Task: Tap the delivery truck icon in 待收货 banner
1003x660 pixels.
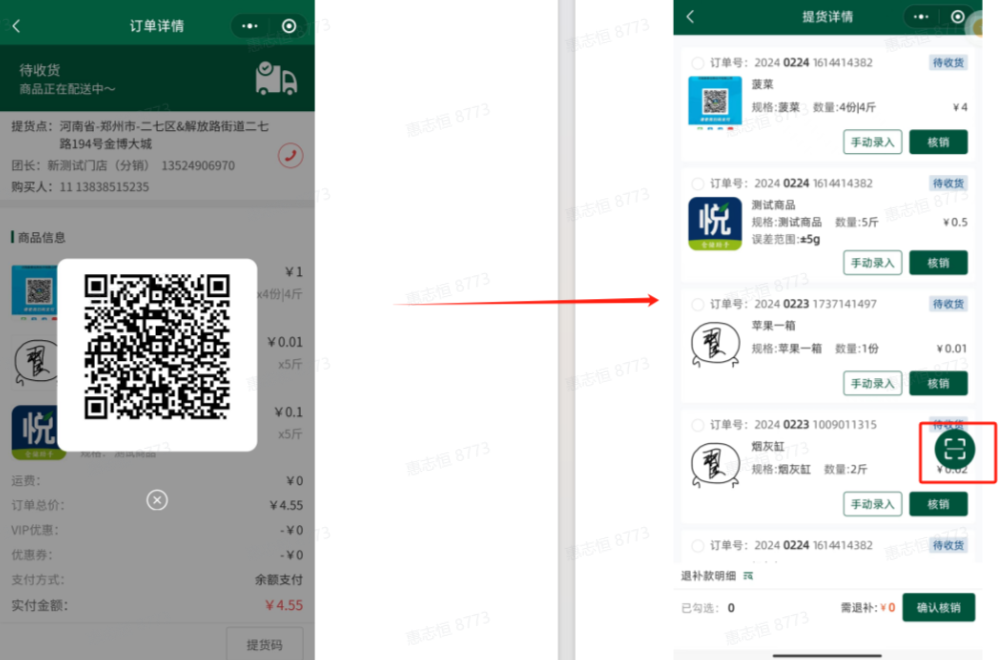Action: pyautogui.click(x=276, y=79)
